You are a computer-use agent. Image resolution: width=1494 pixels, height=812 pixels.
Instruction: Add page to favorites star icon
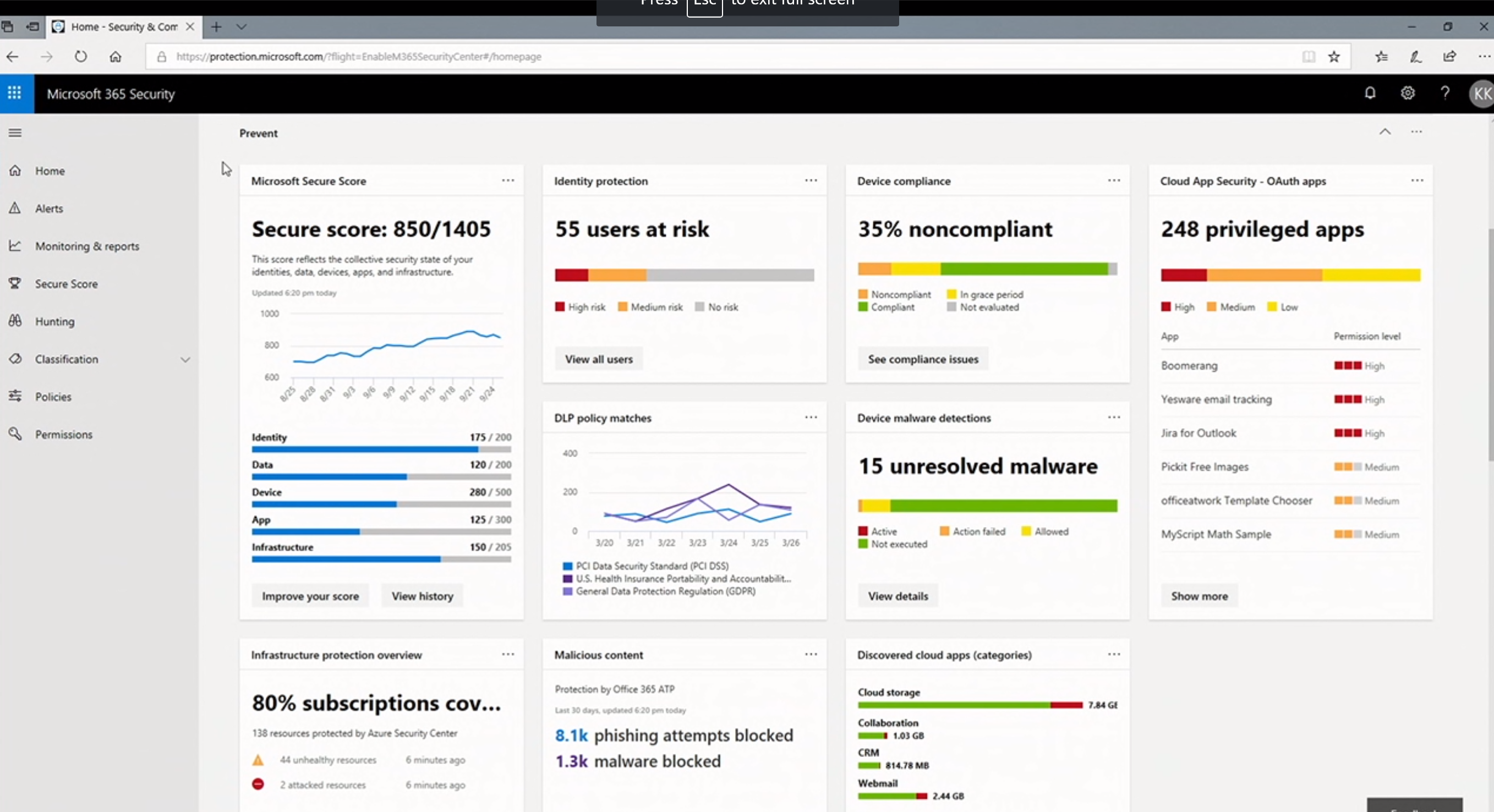point(1334,56)
